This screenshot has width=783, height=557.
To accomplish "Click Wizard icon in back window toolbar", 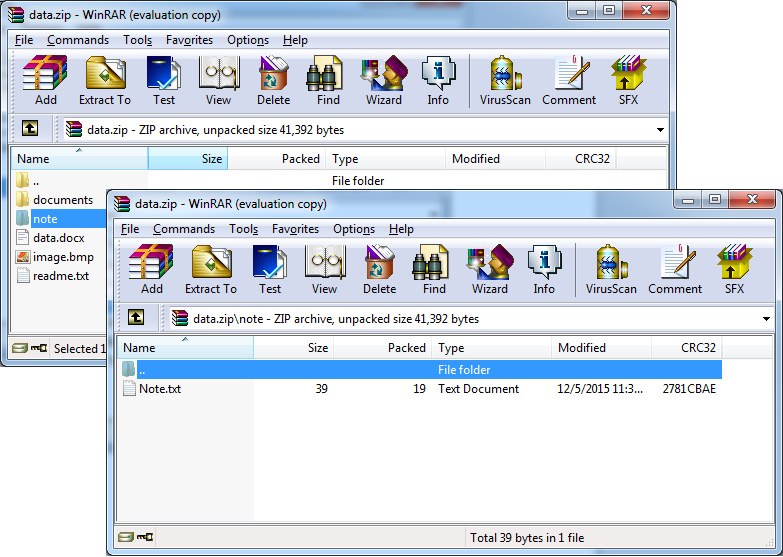I will (384, 80).
